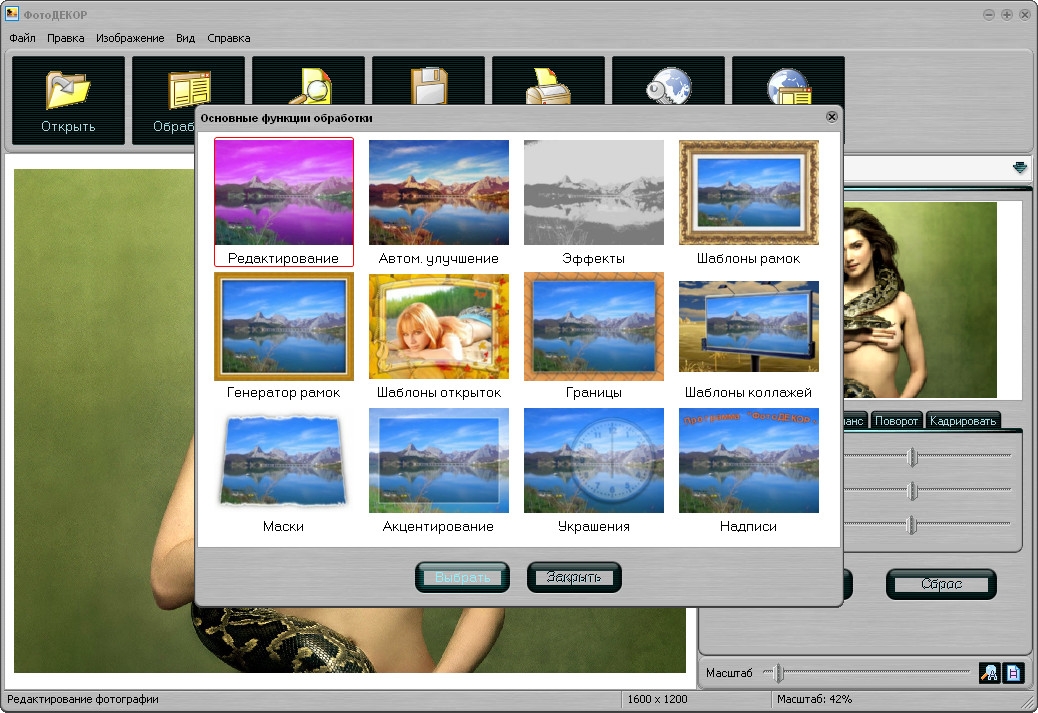
Task: Open the Изображение menu
Action: [x=130, y=38]
